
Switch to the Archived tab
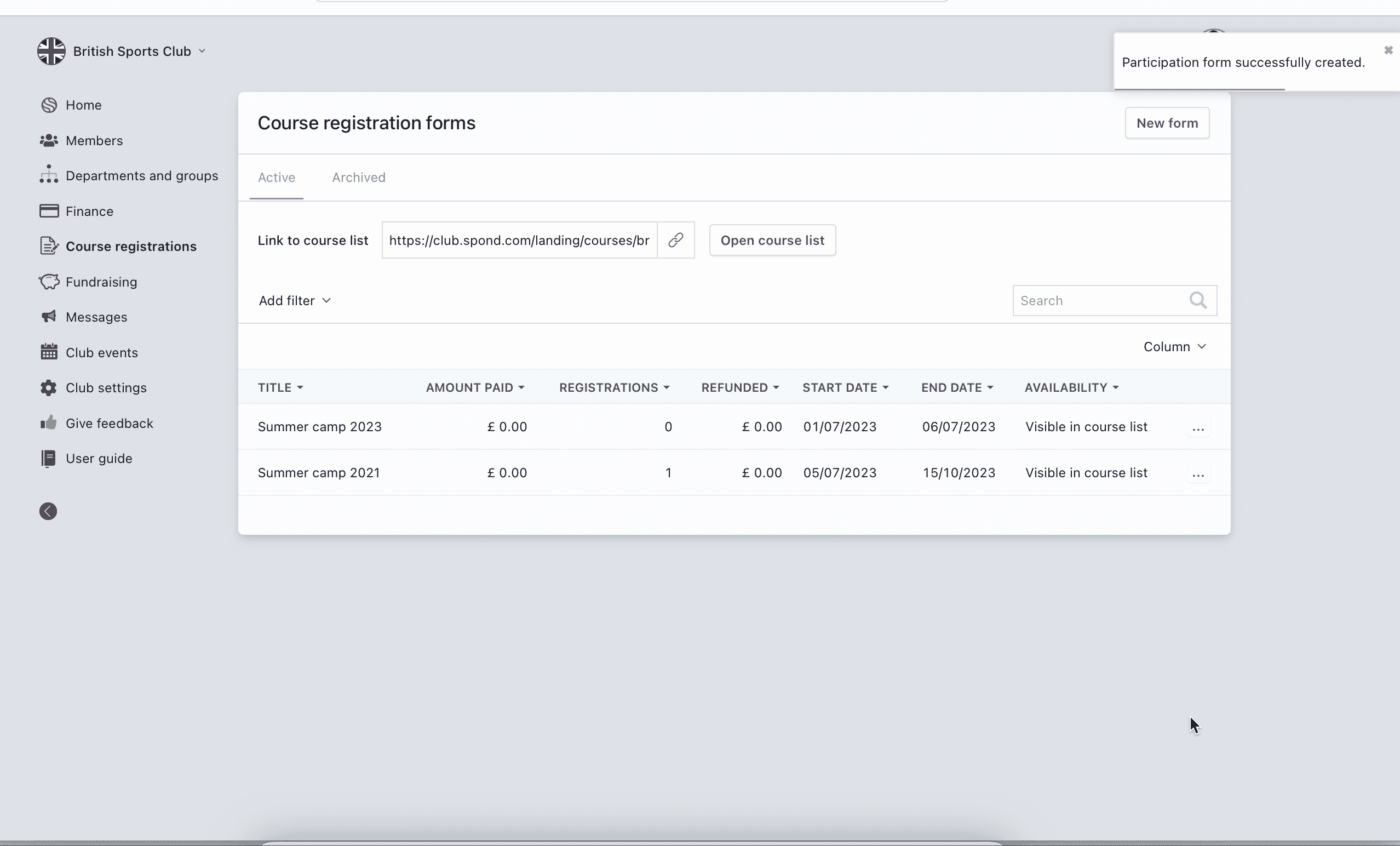click(x=359, y=178)
